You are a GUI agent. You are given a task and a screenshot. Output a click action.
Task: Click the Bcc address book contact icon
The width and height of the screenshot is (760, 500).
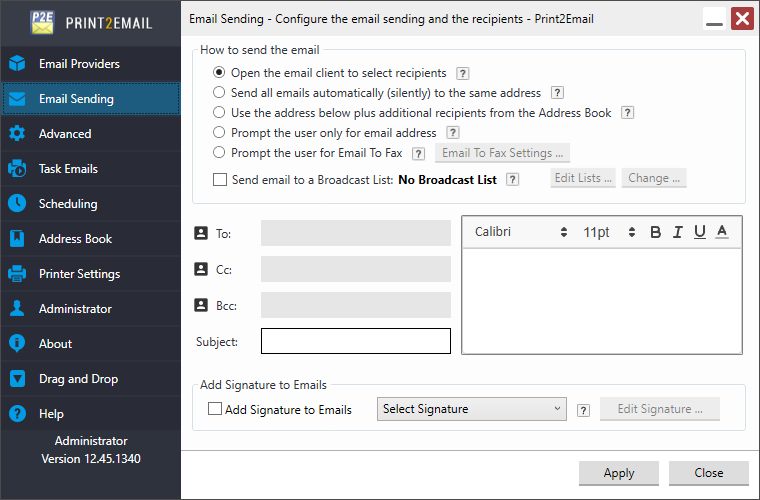click(200, 305)
